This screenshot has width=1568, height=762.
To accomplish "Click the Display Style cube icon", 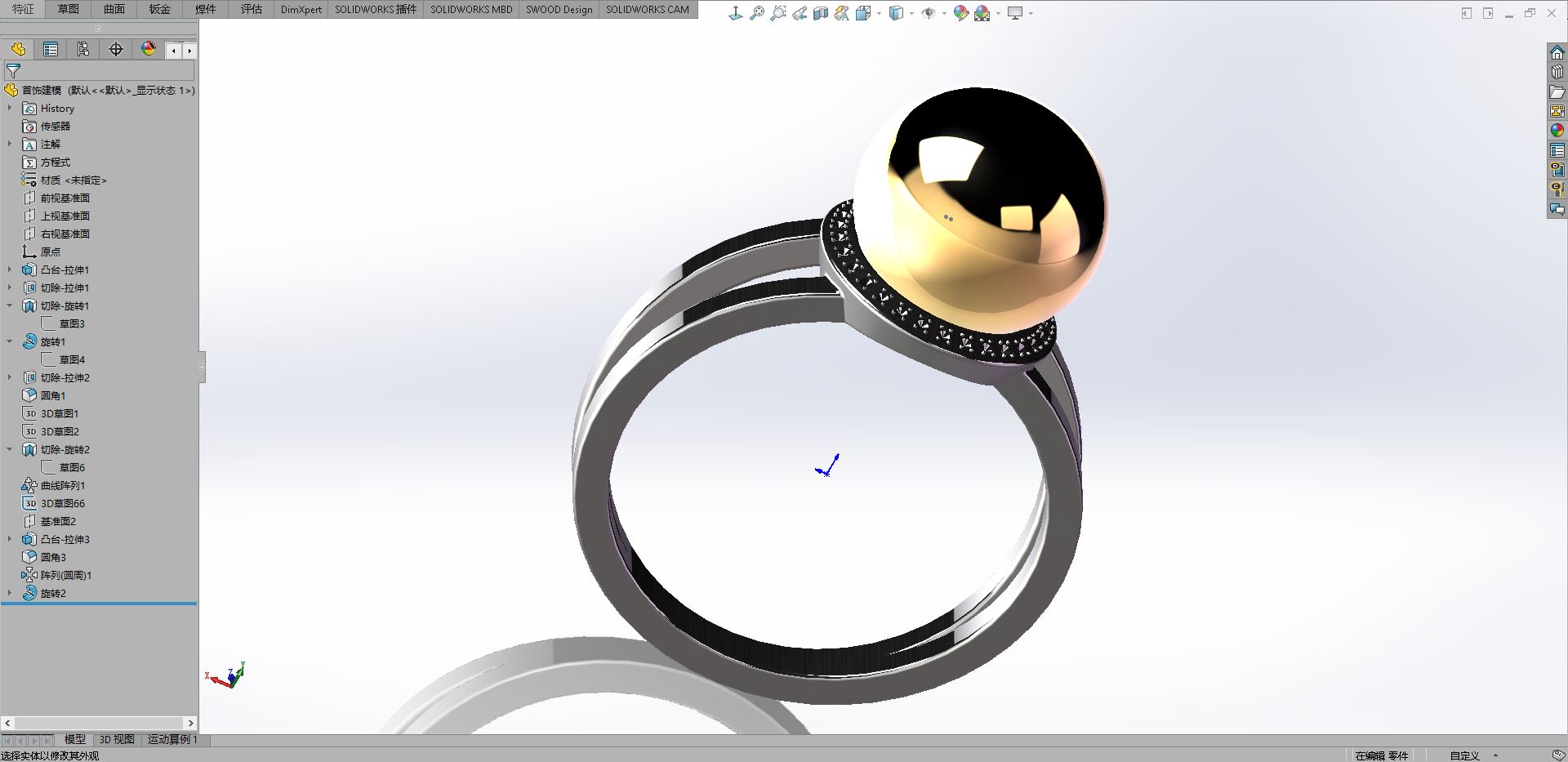I will 896,13.
